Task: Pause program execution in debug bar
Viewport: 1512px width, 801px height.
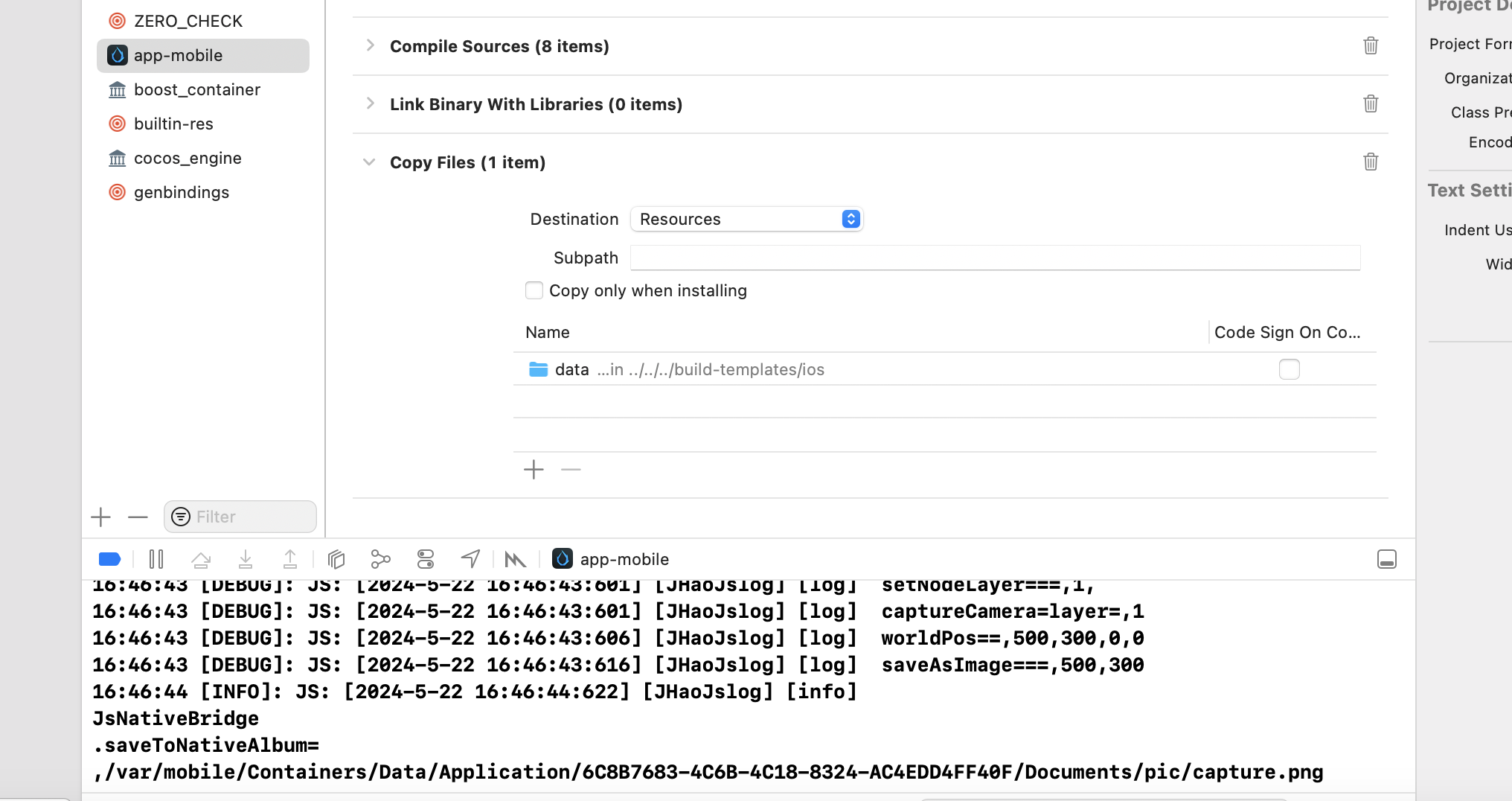Action: tap(156, 559)
